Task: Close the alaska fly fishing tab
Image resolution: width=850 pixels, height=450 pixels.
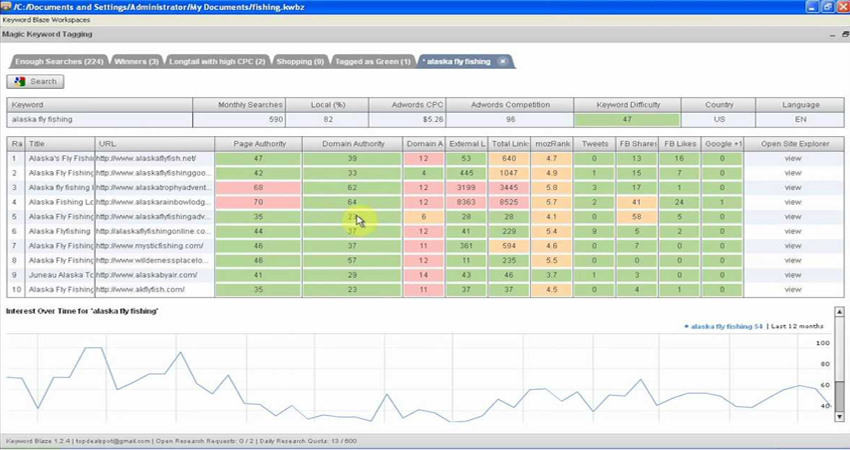Action: click(x=503, y=61)
